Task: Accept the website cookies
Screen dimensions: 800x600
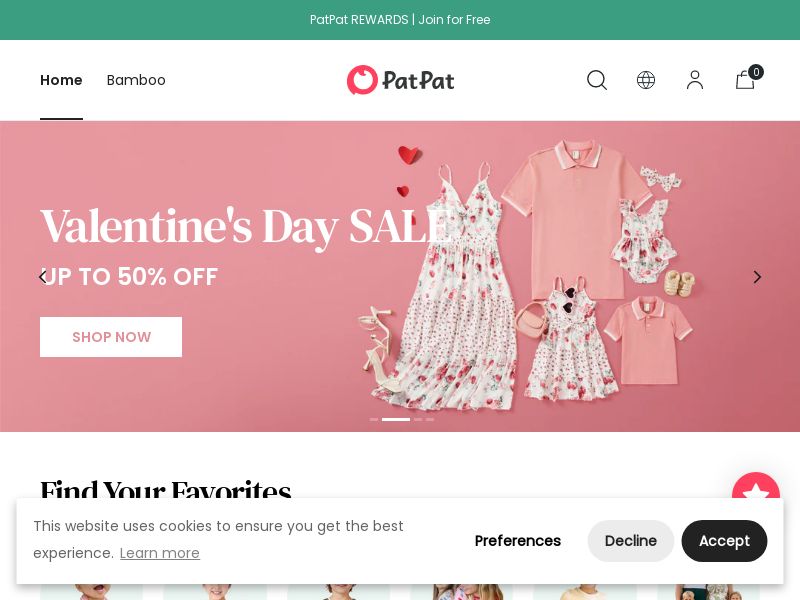Action: 724,541
